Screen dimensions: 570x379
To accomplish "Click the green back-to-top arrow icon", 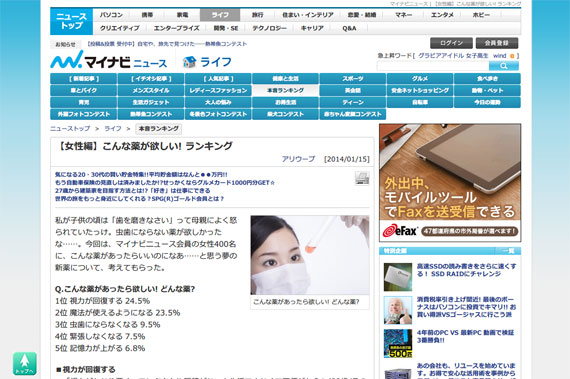I will click(25, 363).
